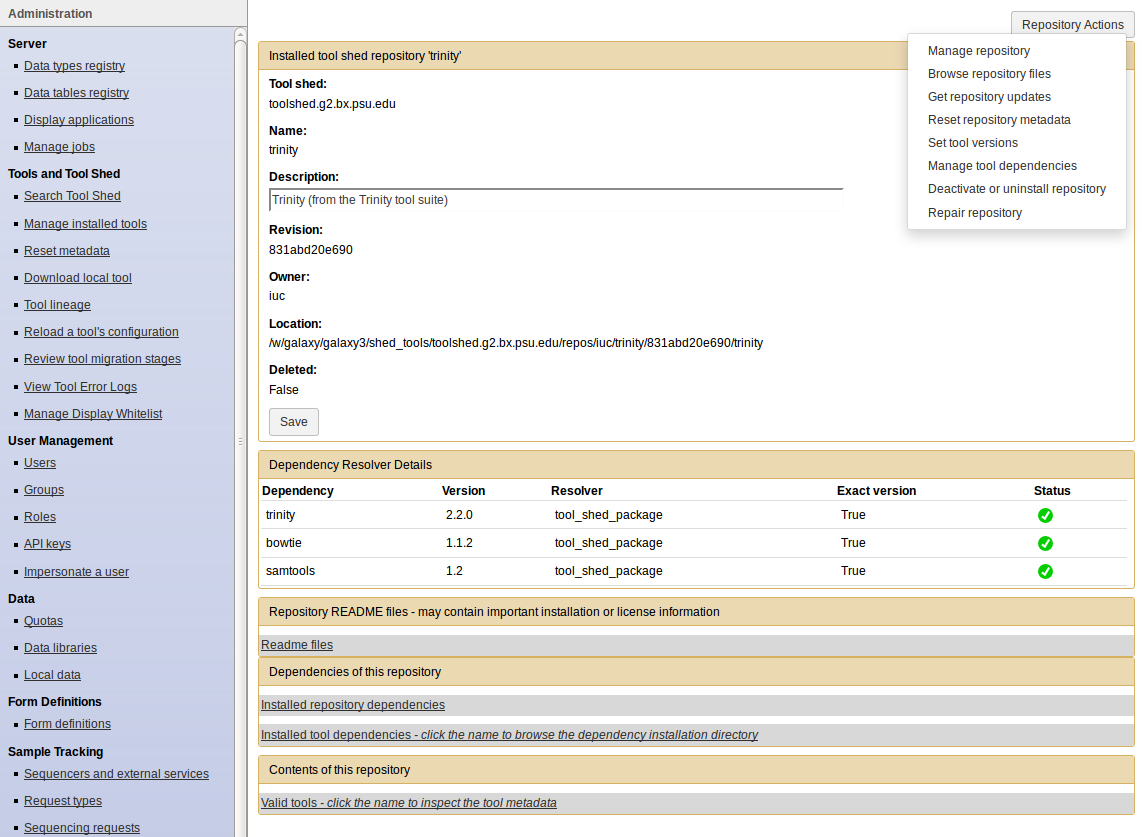Open Search Tool Shed link

[72, 196]
